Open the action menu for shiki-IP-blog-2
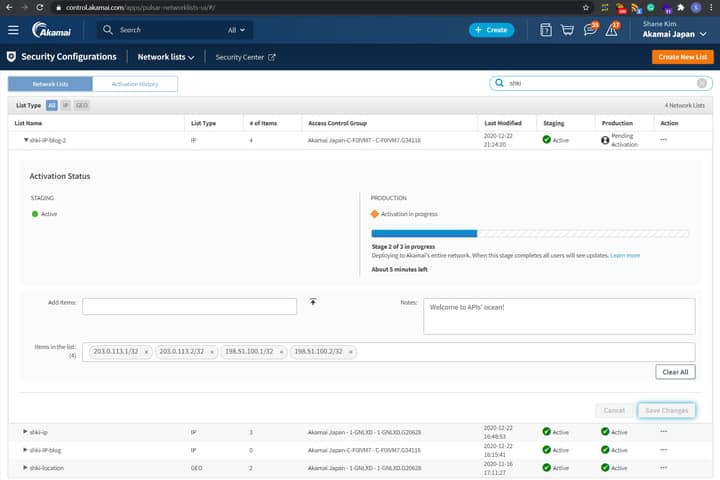Image resolution: width=720 pixels, height=480 pixels. tap(663, 140)
